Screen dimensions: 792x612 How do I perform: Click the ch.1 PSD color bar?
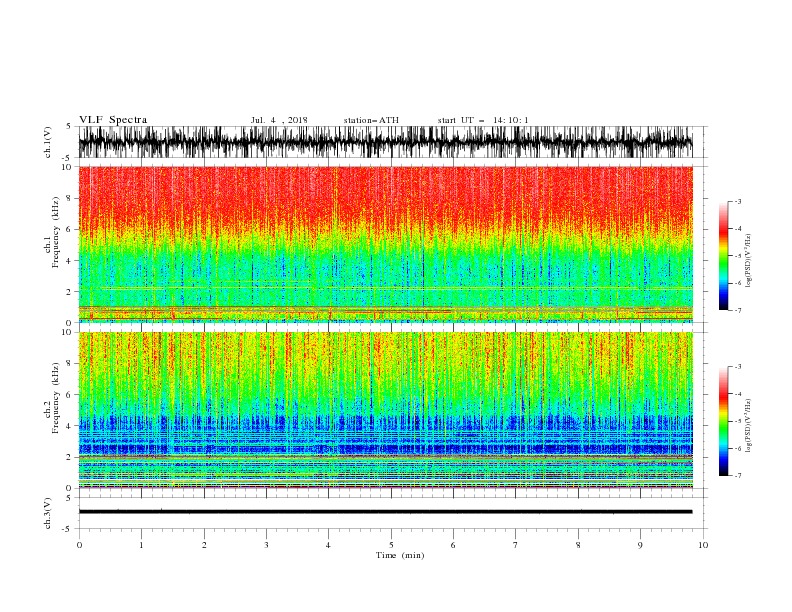tap(723, 256)
